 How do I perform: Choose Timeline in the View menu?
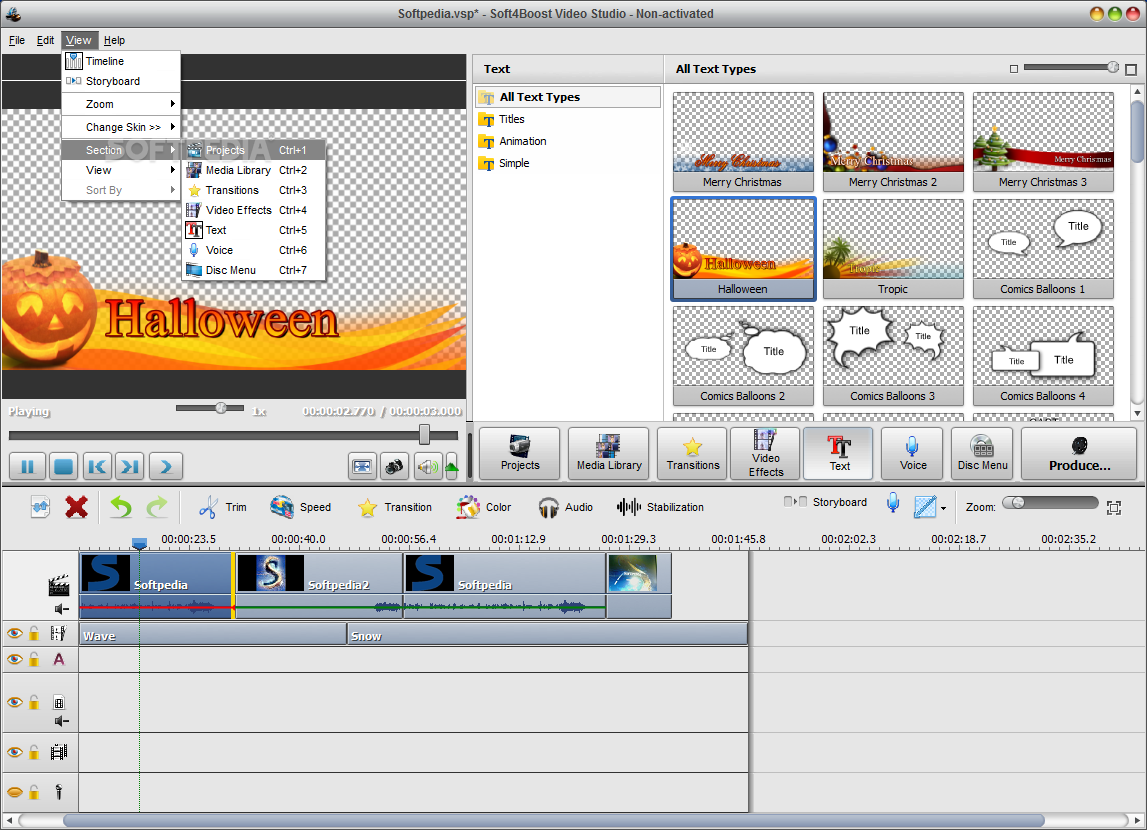[x=121, y=61]
